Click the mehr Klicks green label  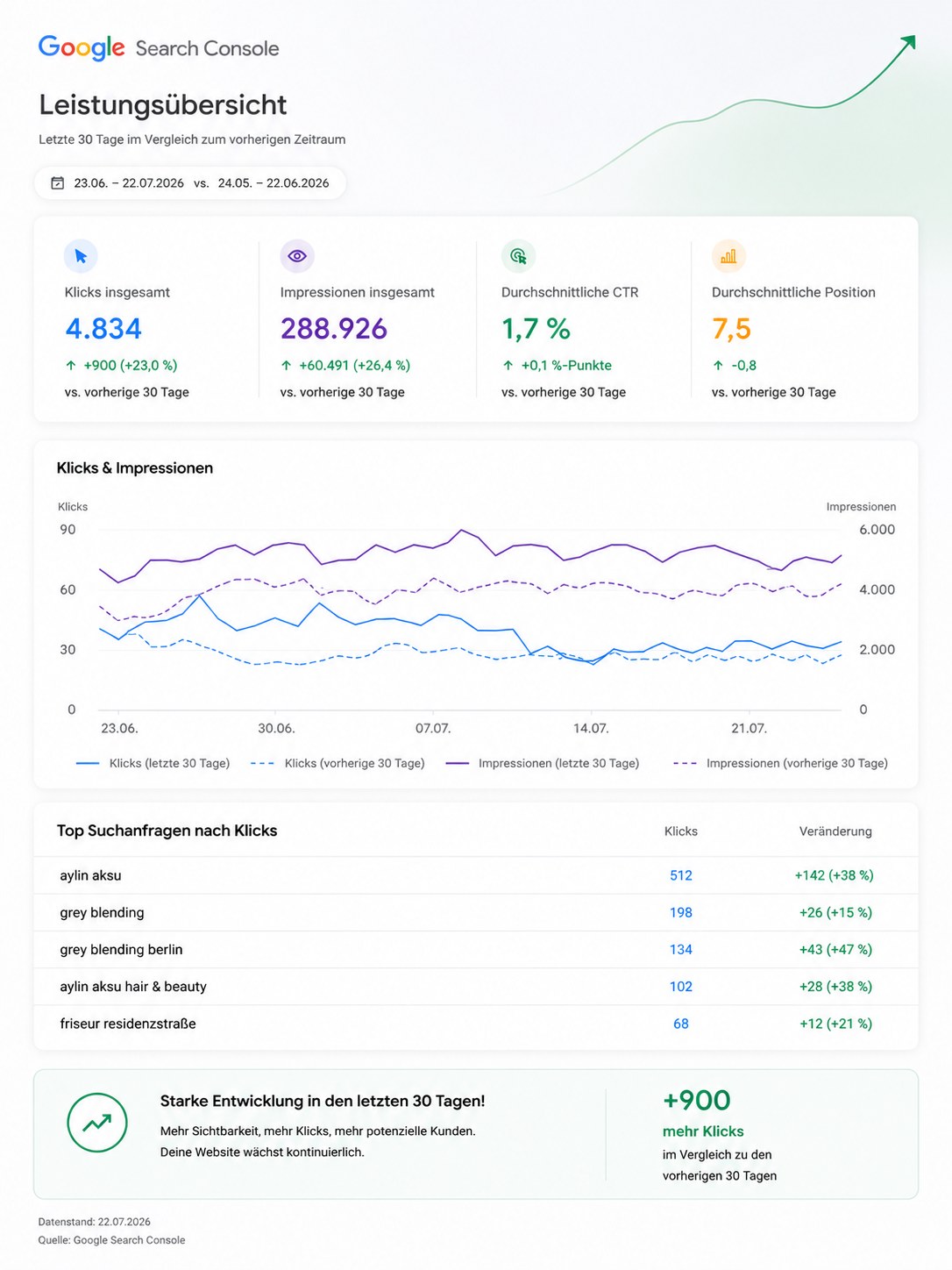703,1131
